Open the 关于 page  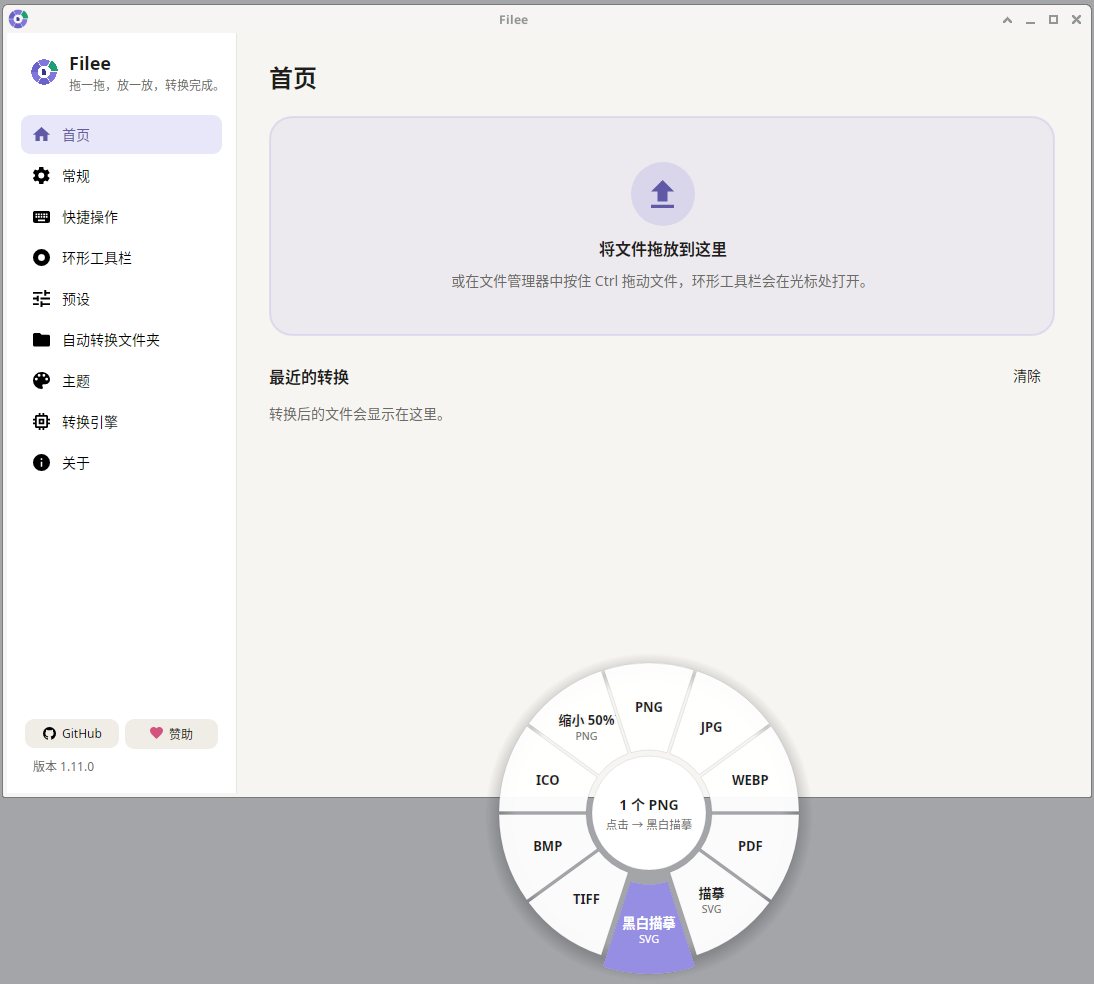[121, 463]
